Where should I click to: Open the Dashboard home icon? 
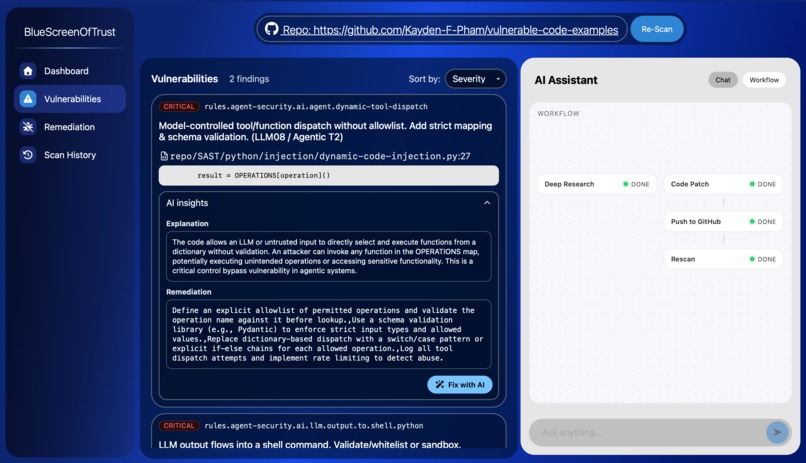click(28, 71)
